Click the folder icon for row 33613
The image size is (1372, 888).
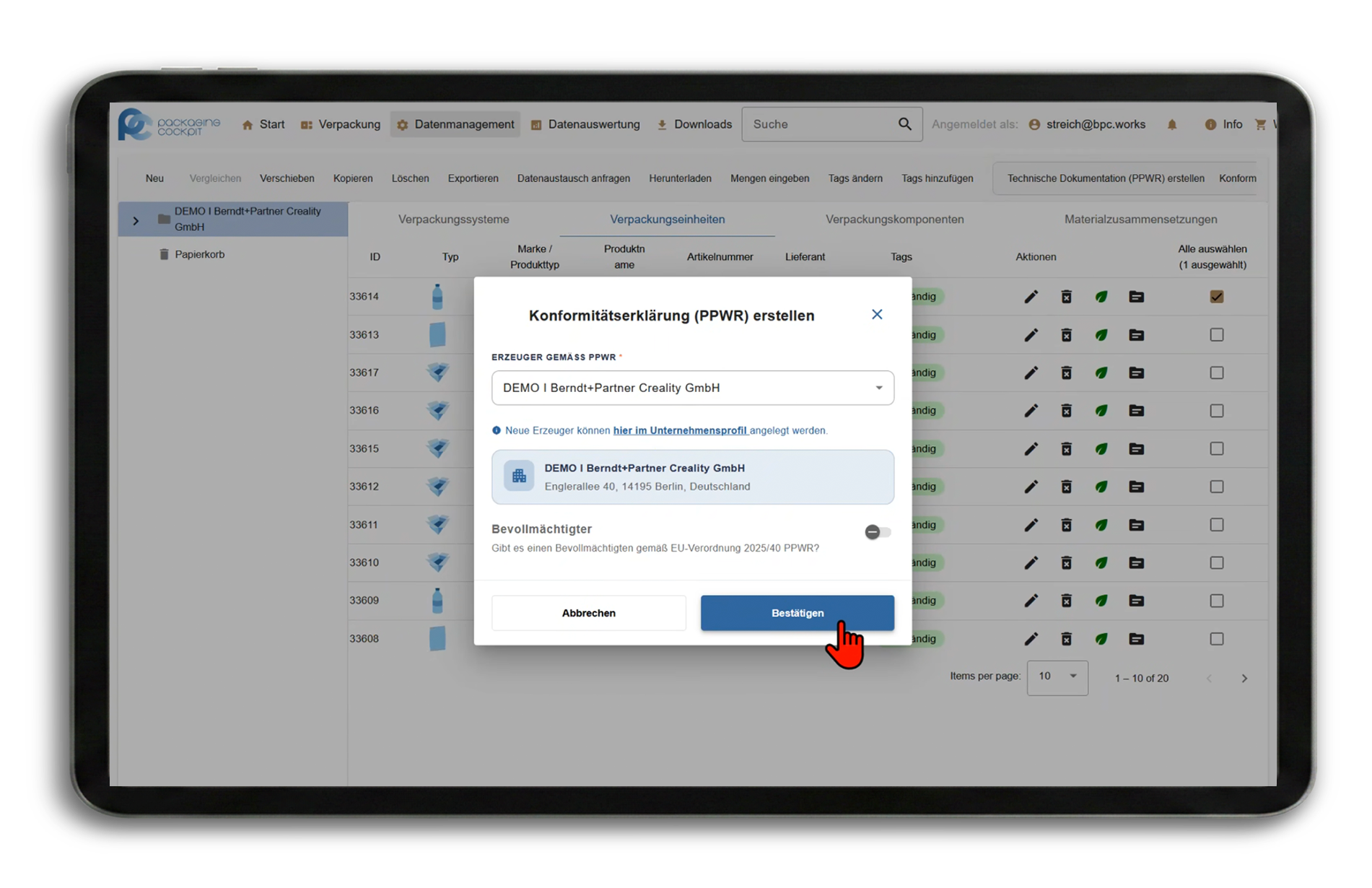[x=1136, y=335]
